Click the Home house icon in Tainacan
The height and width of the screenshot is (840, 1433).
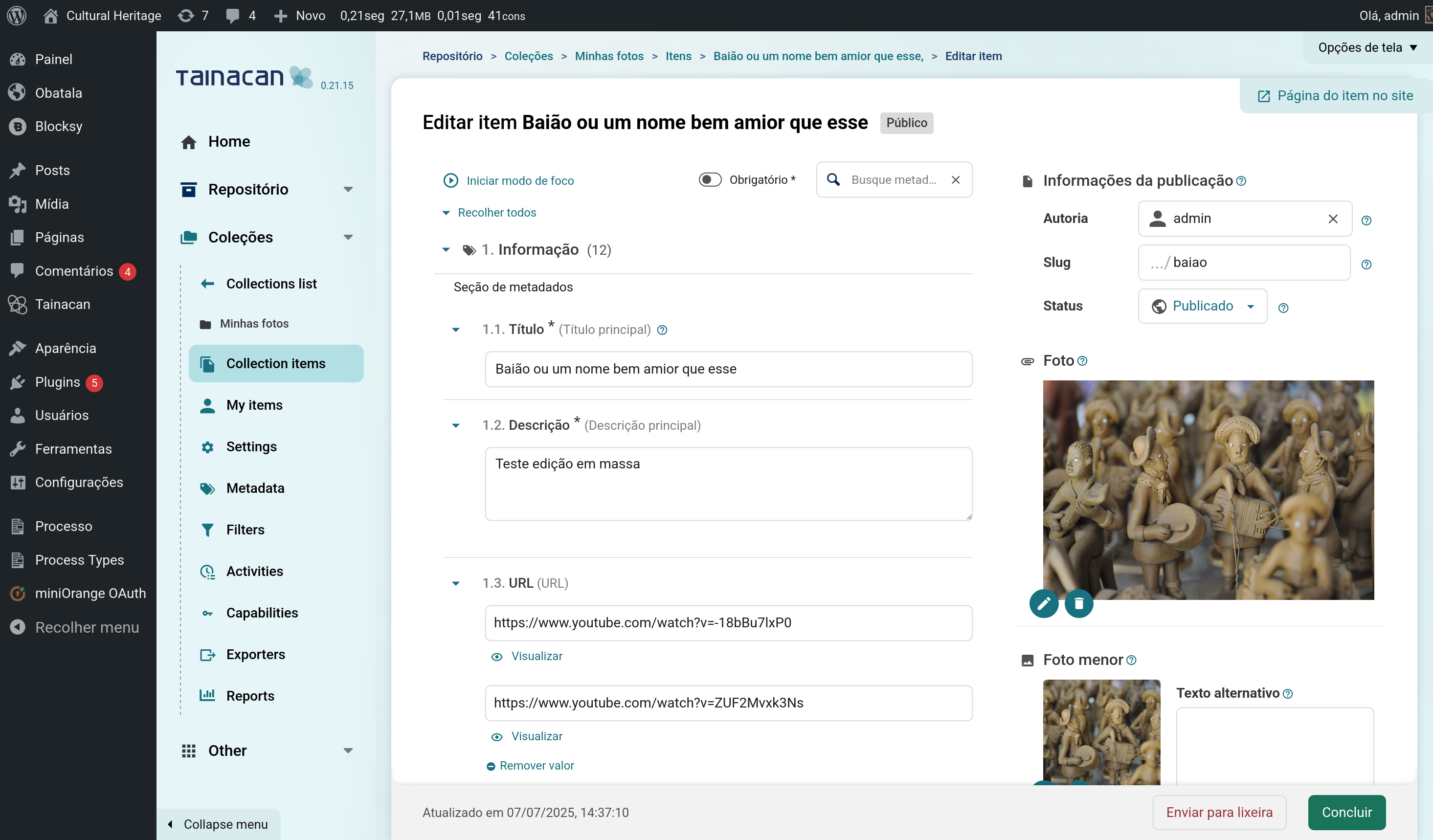pyautogui.click(x=189, y=141)
